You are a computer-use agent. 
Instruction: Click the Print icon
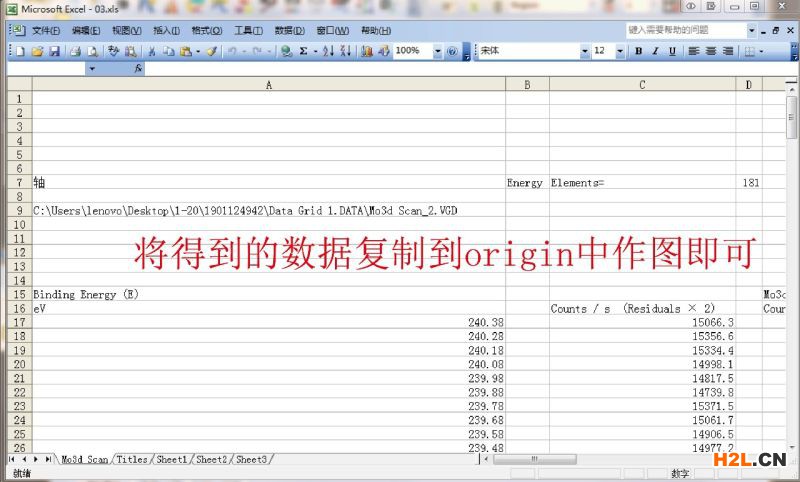point(75,51)
